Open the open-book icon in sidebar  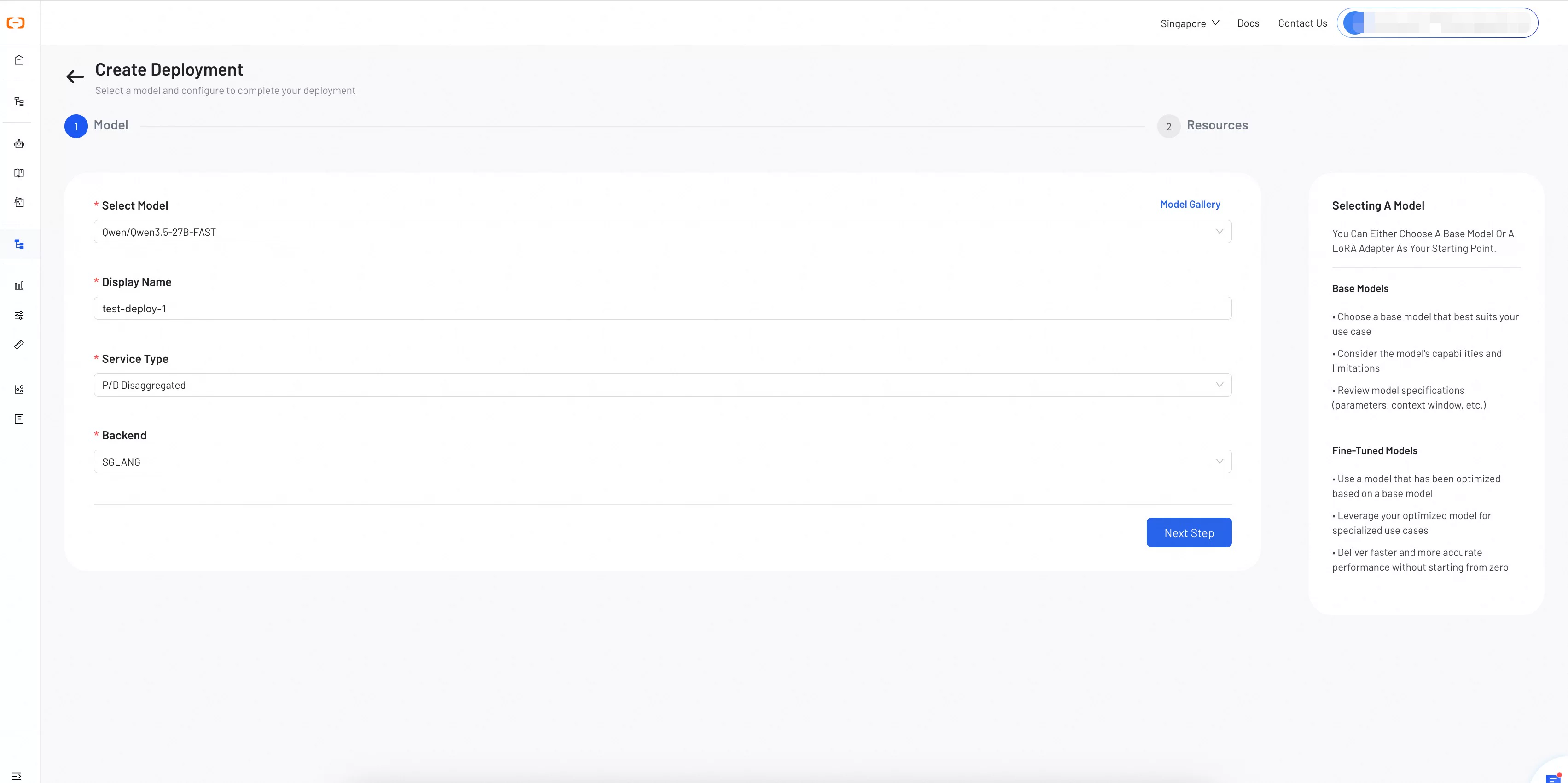19,173
